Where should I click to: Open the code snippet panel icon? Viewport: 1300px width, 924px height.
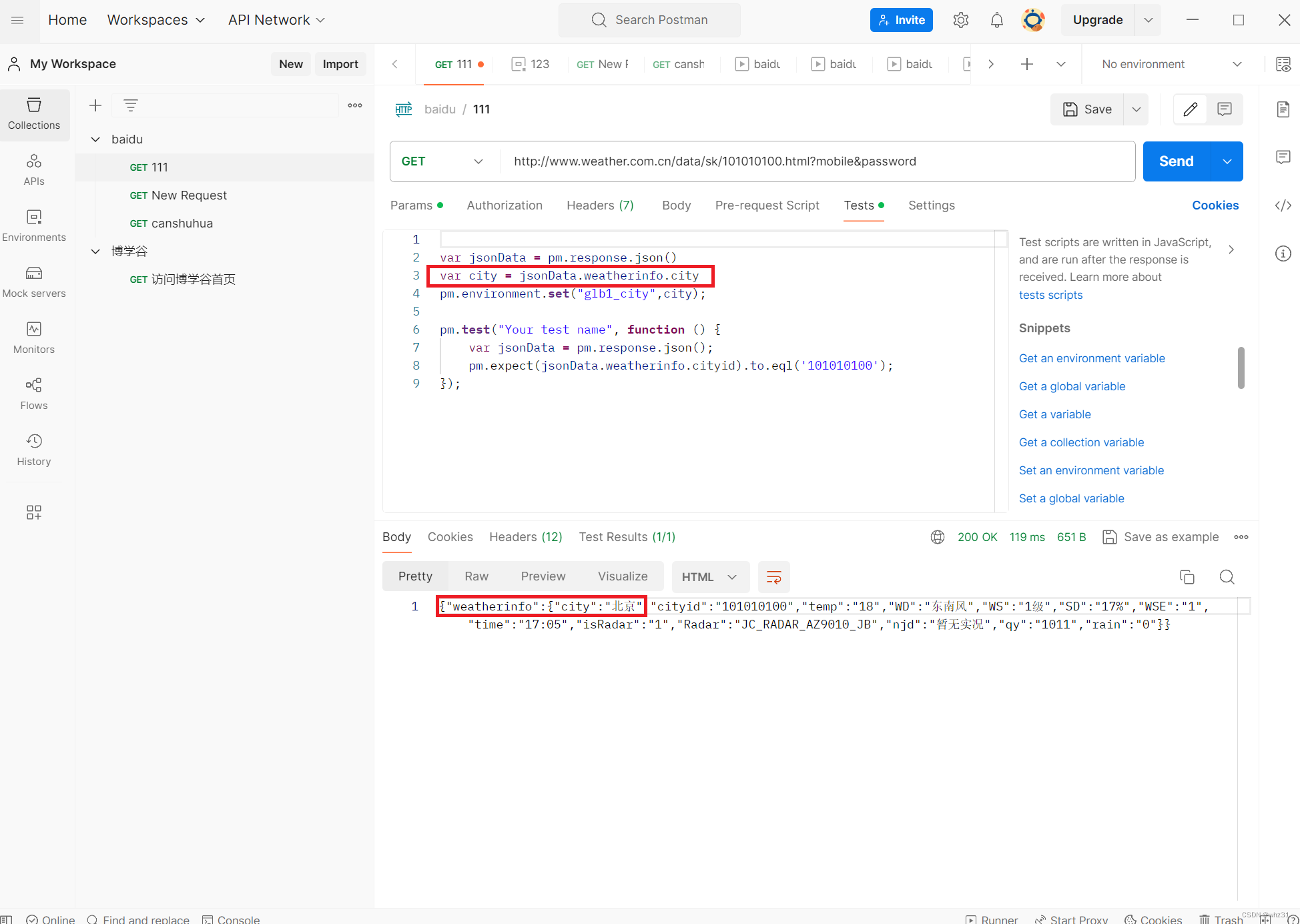pyautogui.click(x=1283, y=205)
